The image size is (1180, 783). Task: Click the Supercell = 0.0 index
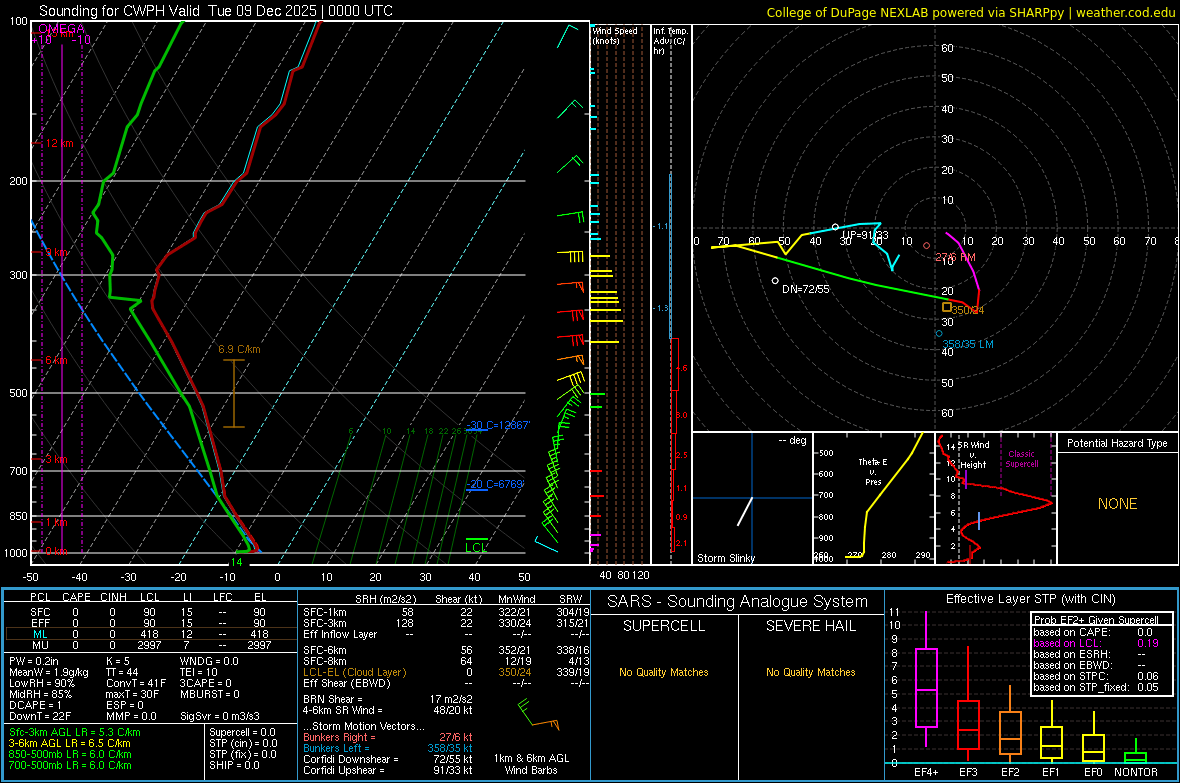coord(242,733)
